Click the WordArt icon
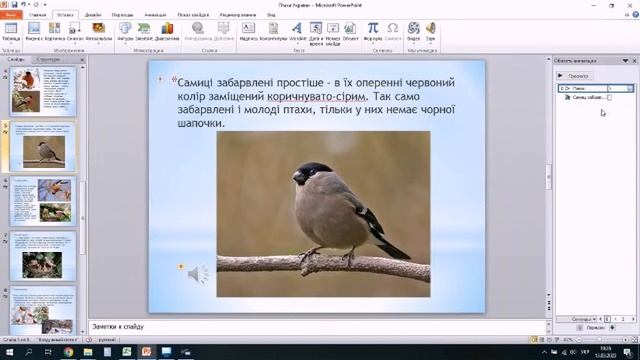 pos(297,29)
